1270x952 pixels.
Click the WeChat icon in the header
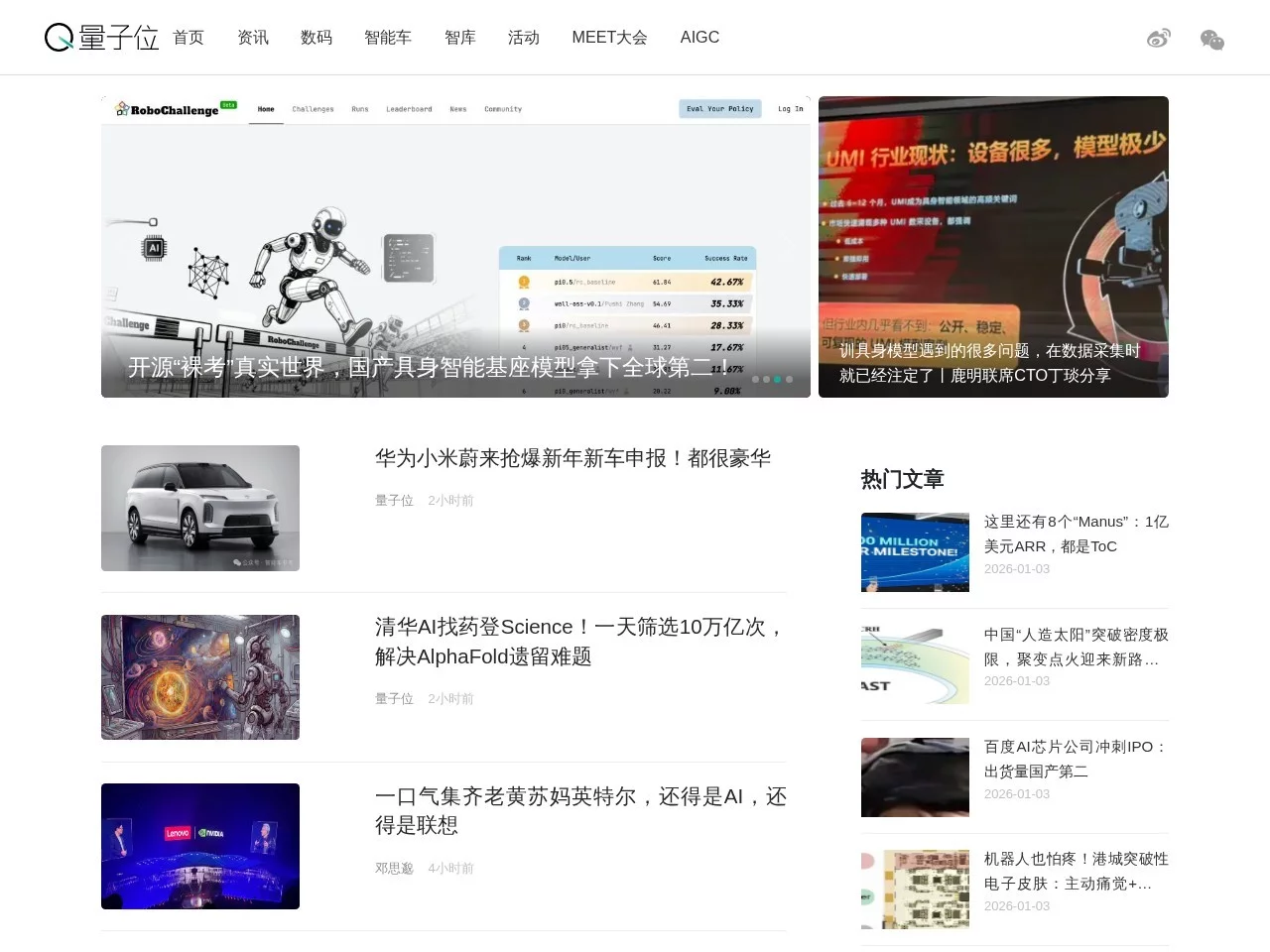point(1211,40)
